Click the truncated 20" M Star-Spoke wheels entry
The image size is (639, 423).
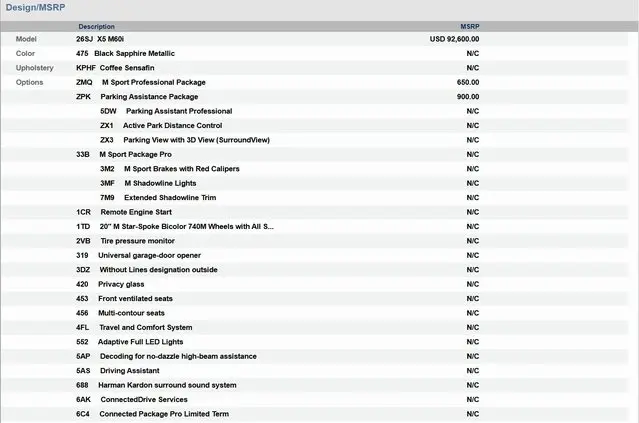(186, 227)
